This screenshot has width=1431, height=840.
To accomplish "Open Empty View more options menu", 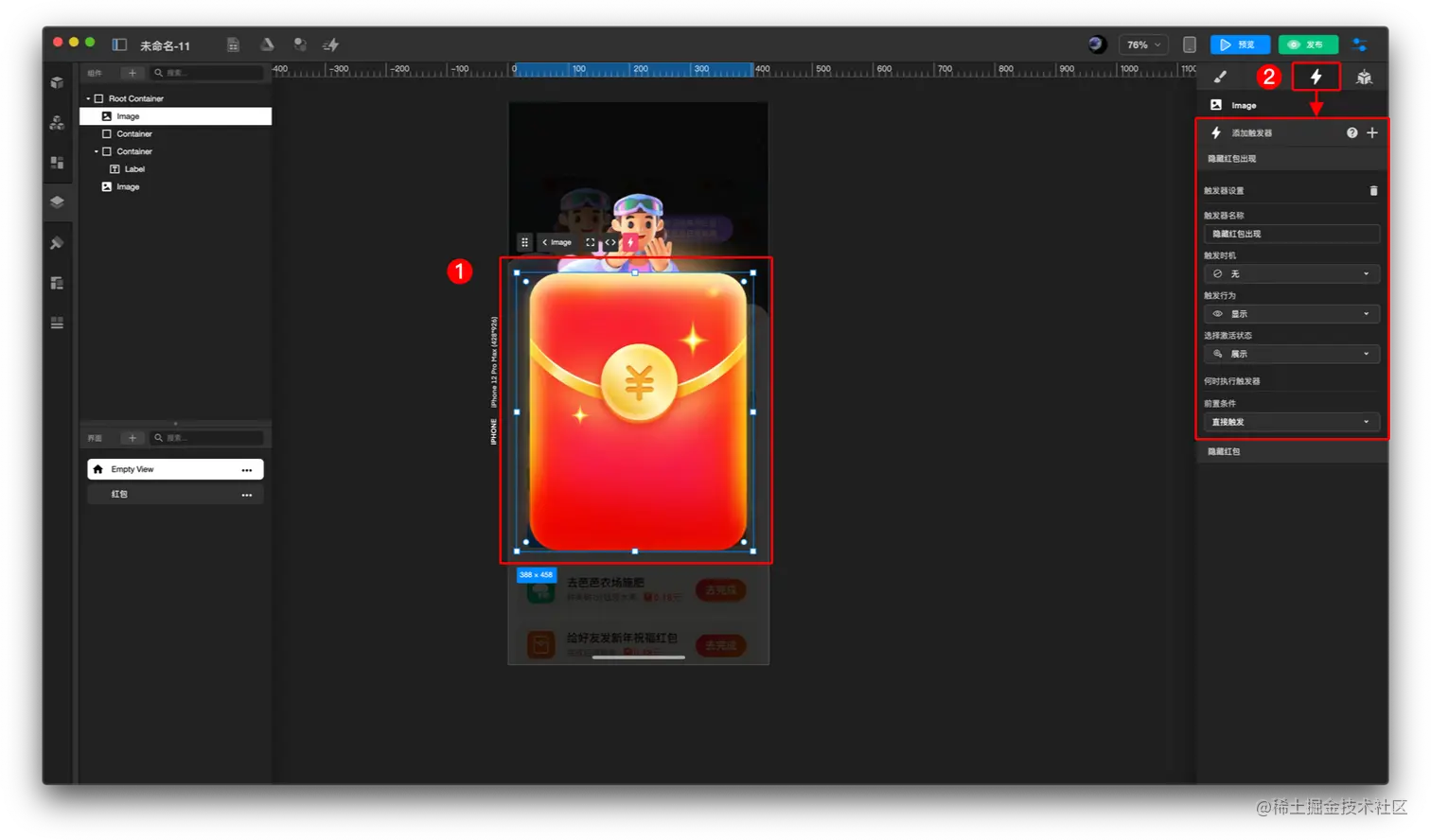I will (x=247, y=470).
